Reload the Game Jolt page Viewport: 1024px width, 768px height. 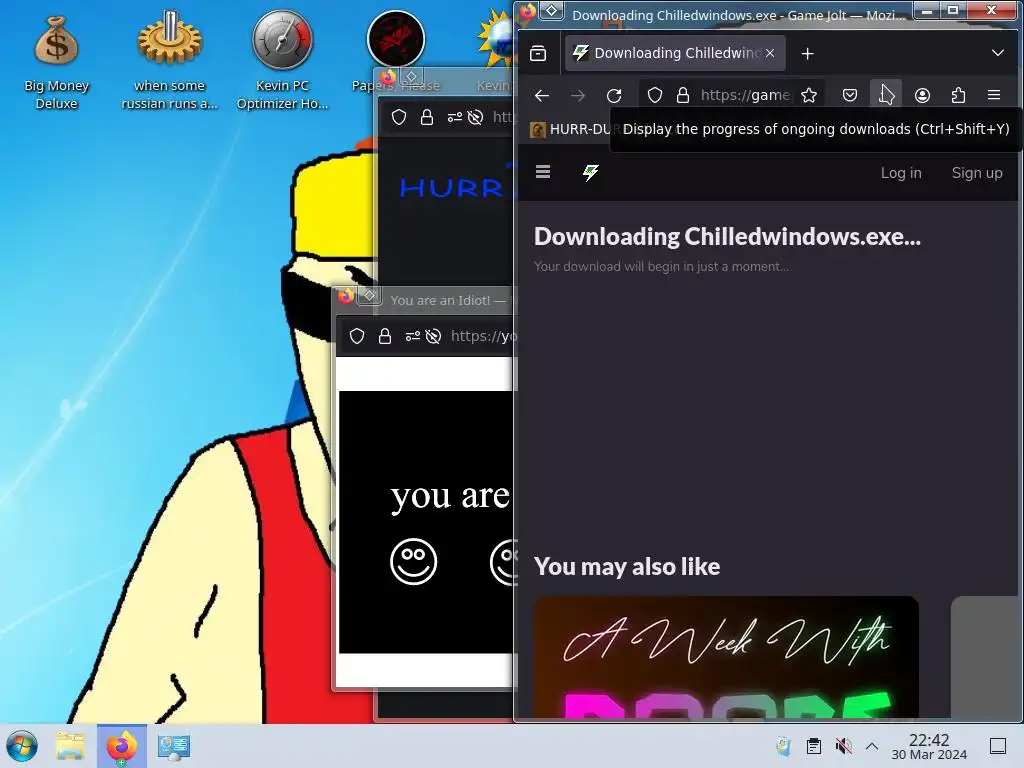(614, 95)
